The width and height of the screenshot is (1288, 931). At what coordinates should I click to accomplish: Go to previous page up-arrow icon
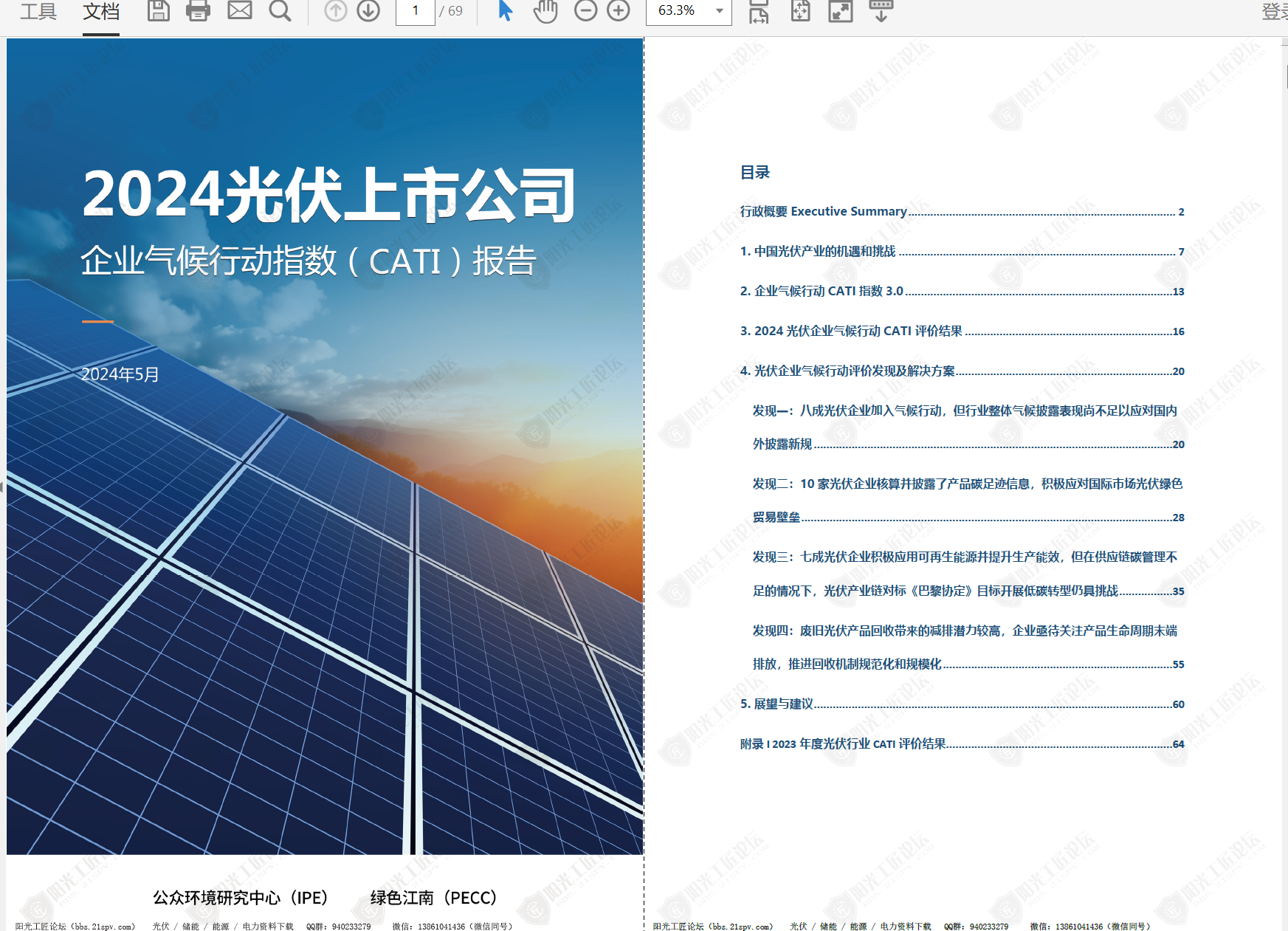(x=336, y=10)
